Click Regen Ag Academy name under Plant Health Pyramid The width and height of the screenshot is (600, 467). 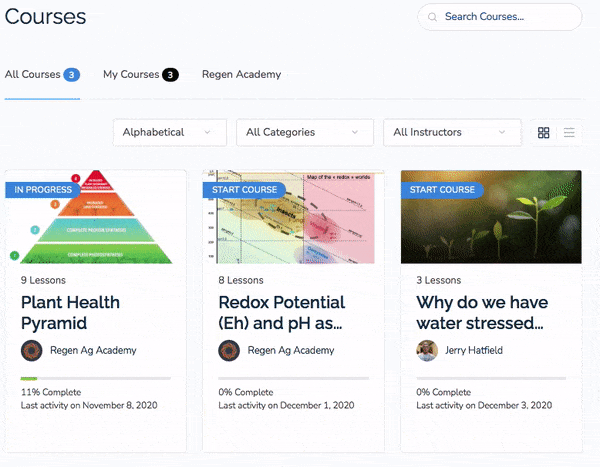tap(93, 350)
